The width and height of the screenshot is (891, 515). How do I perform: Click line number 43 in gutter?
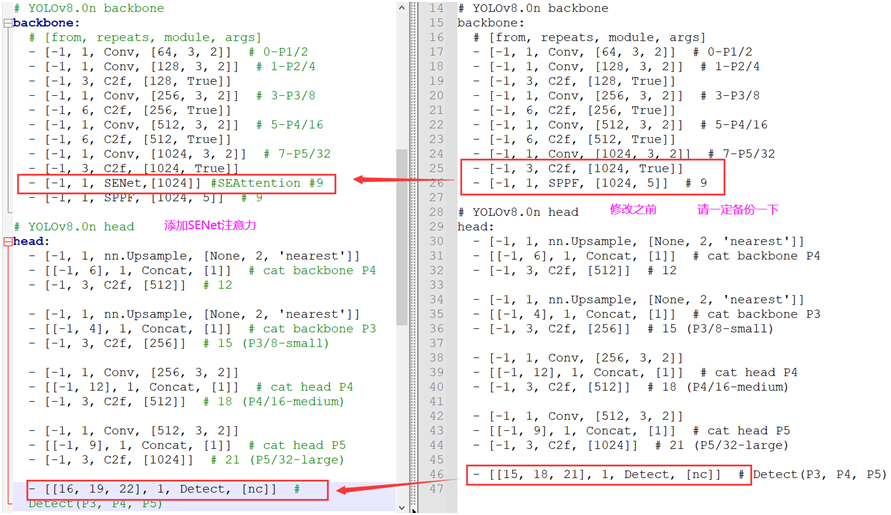pyautogui.click(x=436, y=430)
